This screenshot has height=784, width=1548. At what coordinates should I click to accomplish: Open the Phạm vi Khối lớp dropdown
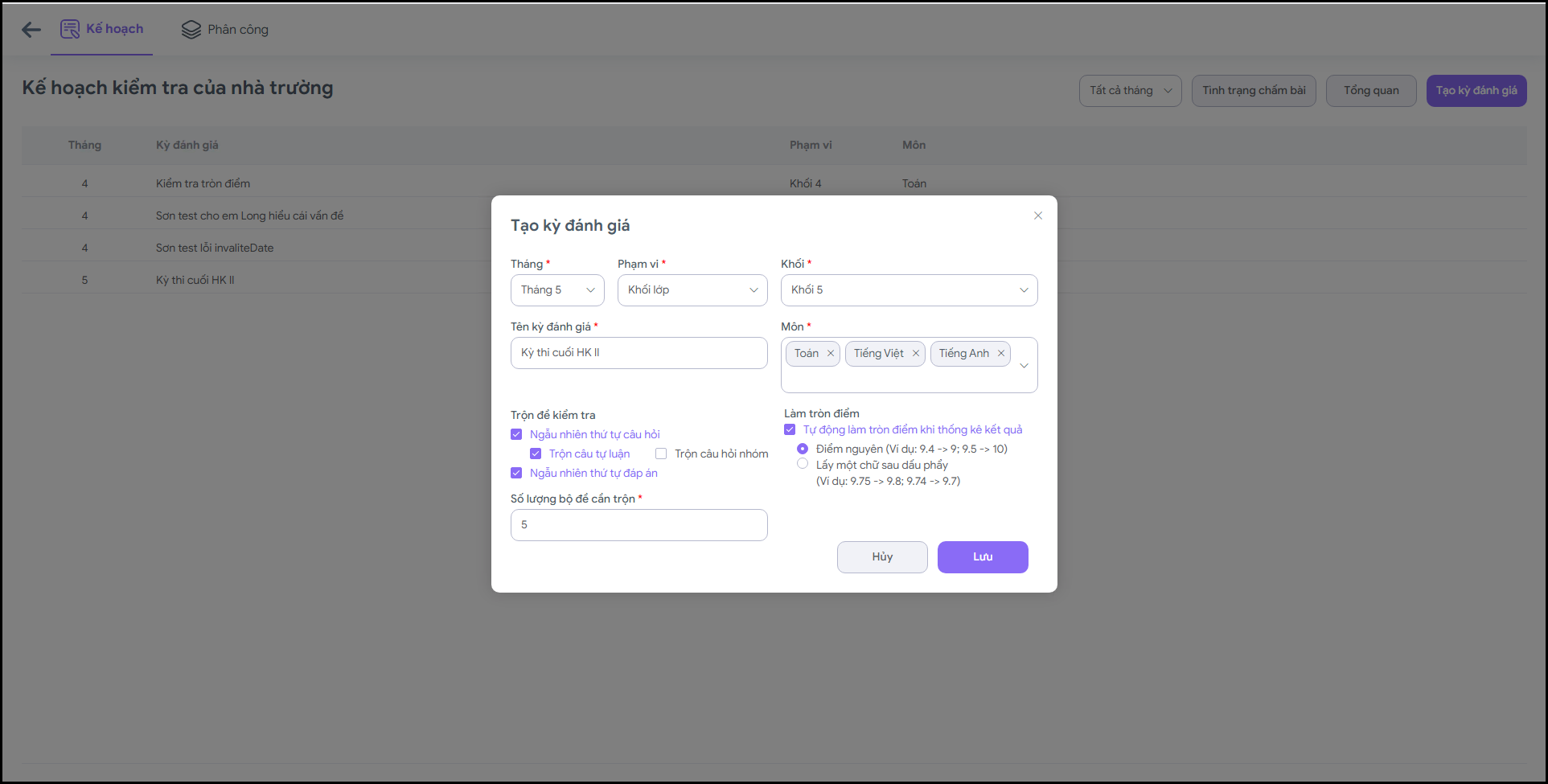click(692, 290)
